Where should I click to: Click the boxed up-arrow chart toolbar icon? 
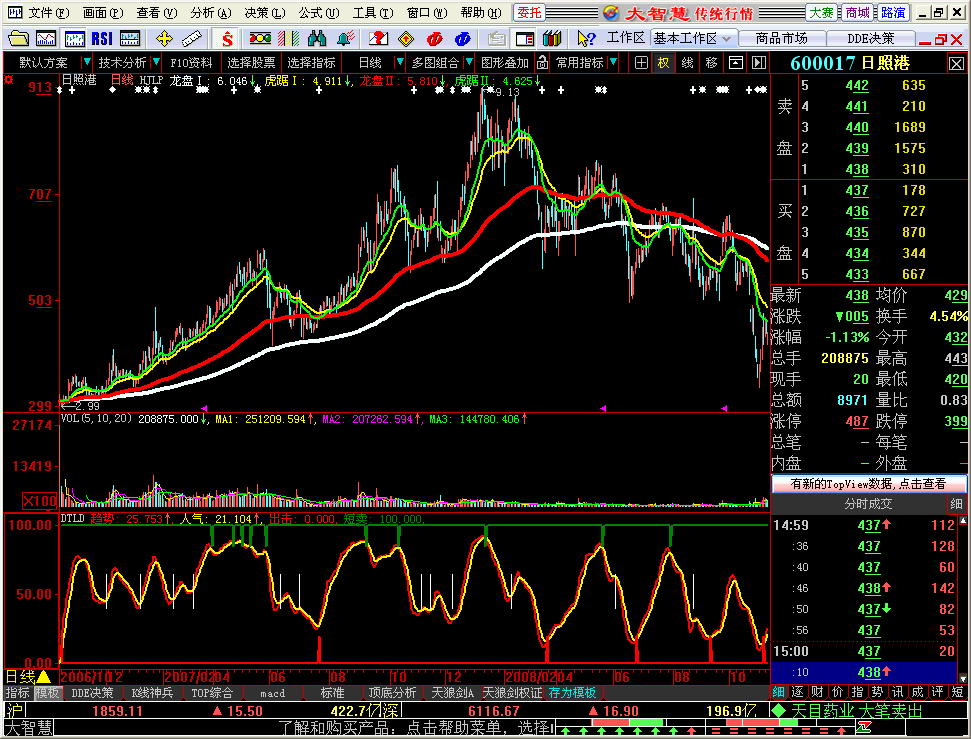(x=736, y=63)
